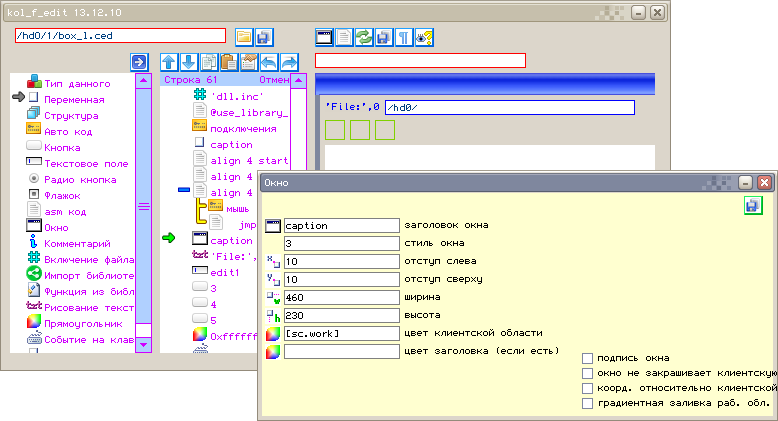Click the move element down arrow

click(x=189, y=62)
